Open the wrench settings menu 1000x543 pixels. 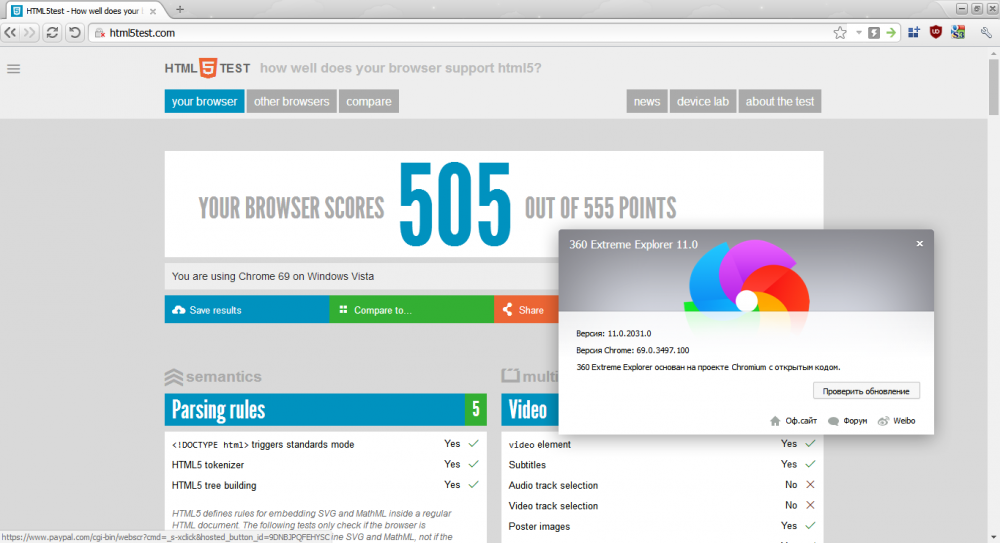(x=986, y=33)
